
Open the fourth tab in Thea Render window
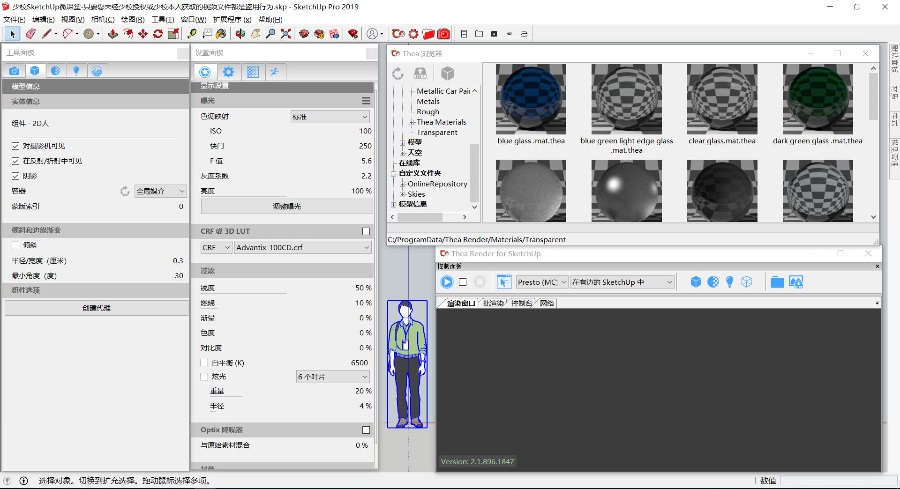click(x=546, y=302)
